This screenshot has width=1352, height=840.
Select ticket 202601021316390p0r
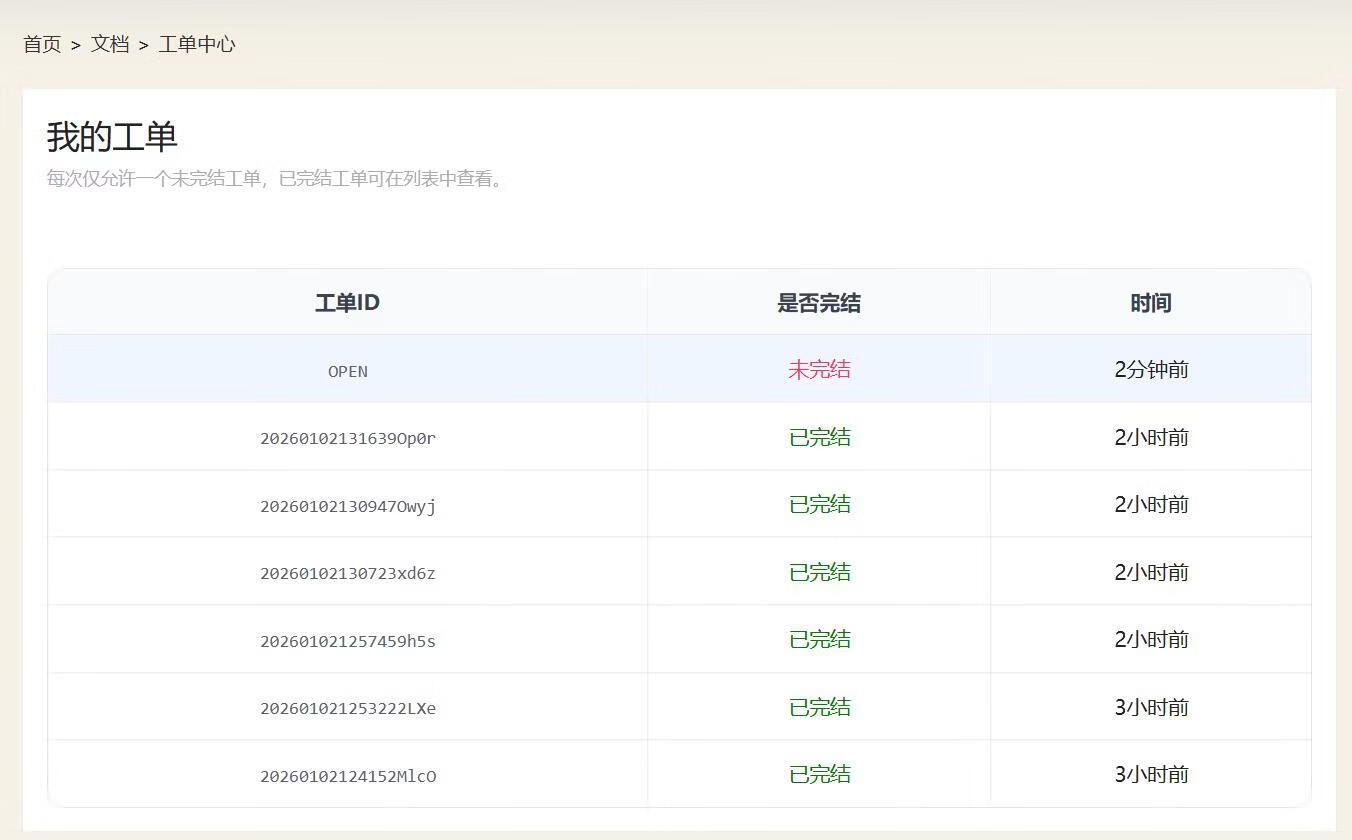347,437
